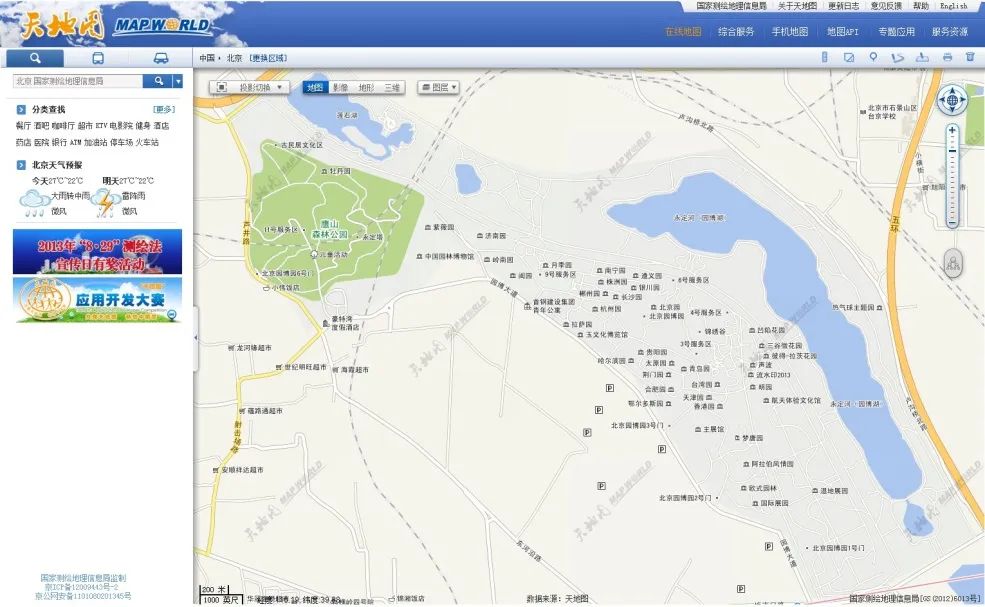Open the 测绘法宣传日有奖活动 banner

(x=97, y=251)
